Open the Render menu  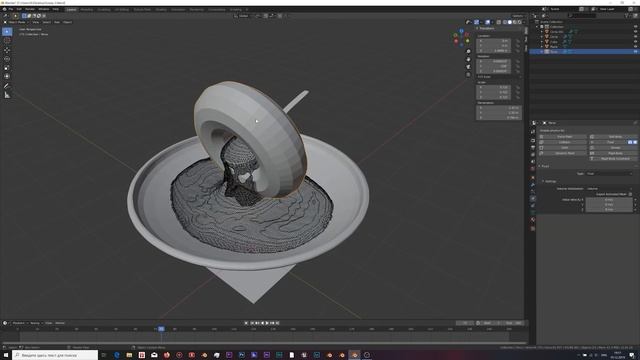click(x=30, y=9)
